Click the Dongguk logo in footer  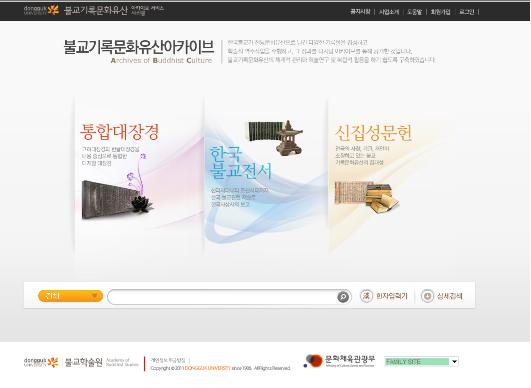point(41,362)
